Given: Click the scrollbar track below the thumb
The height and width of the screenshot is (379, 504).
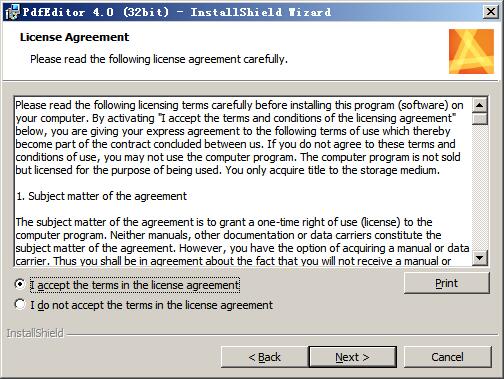Looking at the screenshot, I should pos(480,187).
